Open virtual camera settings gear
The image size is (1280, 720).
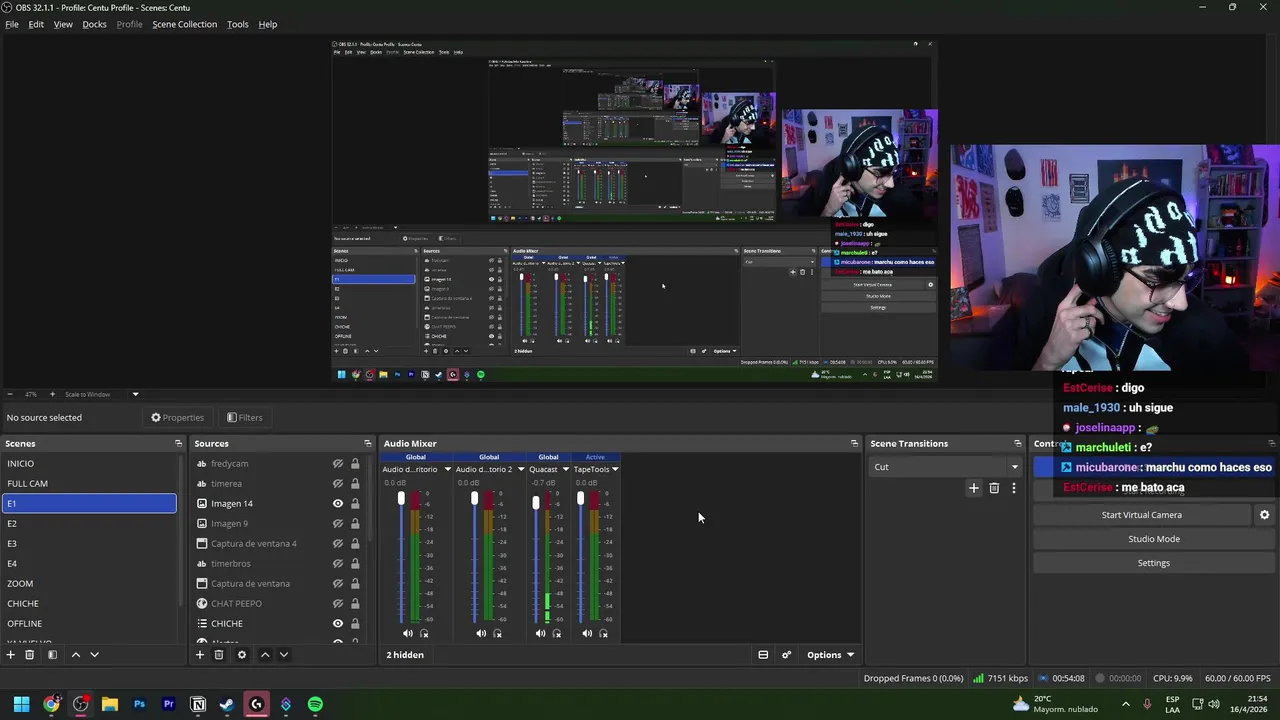pos(1264,515)
